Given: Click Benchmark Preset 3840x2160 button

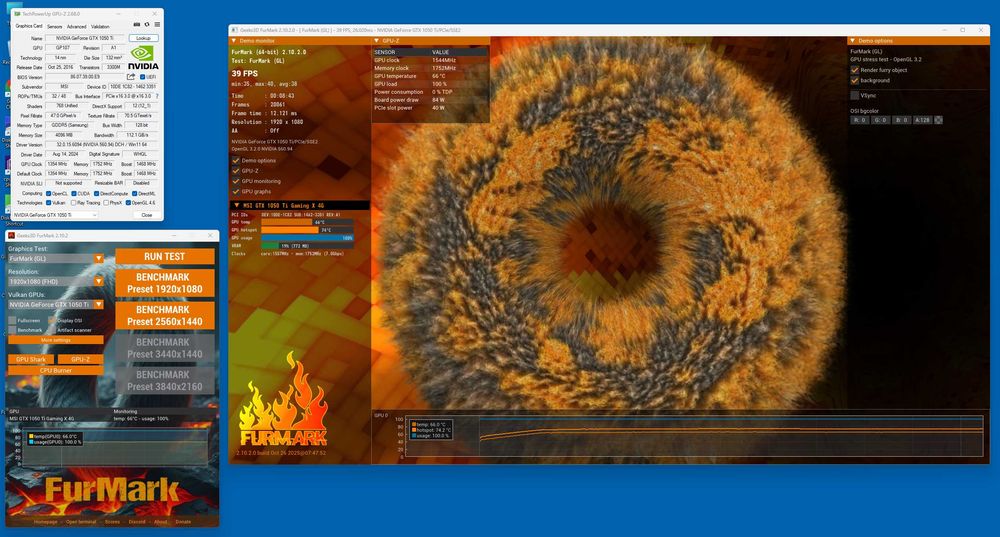Looking at the screenshot, I should [x=165, y=381].
